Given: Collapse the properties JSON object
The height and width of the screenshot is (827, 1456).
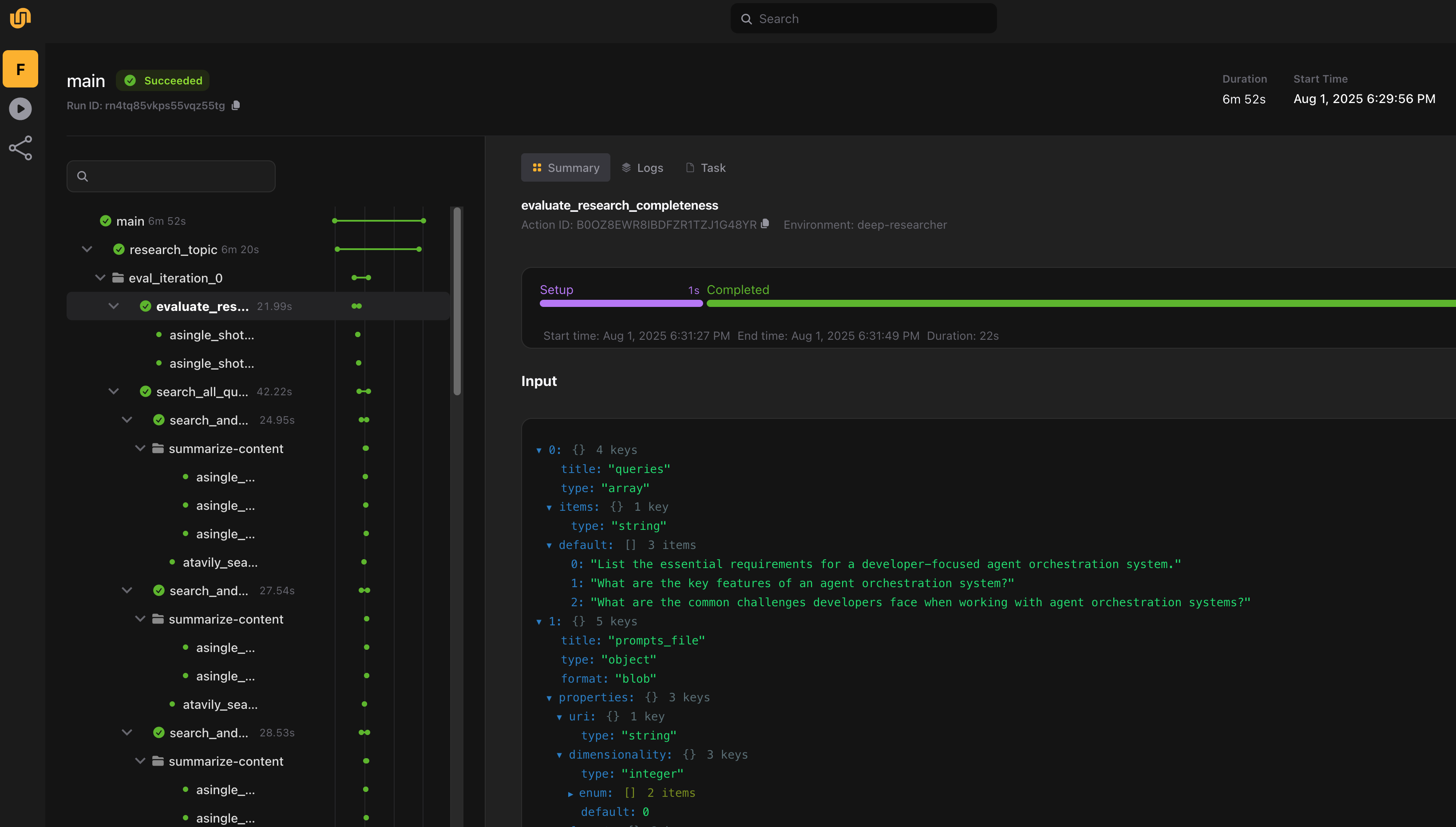Looking at the screenshot, I should point(549,698).
